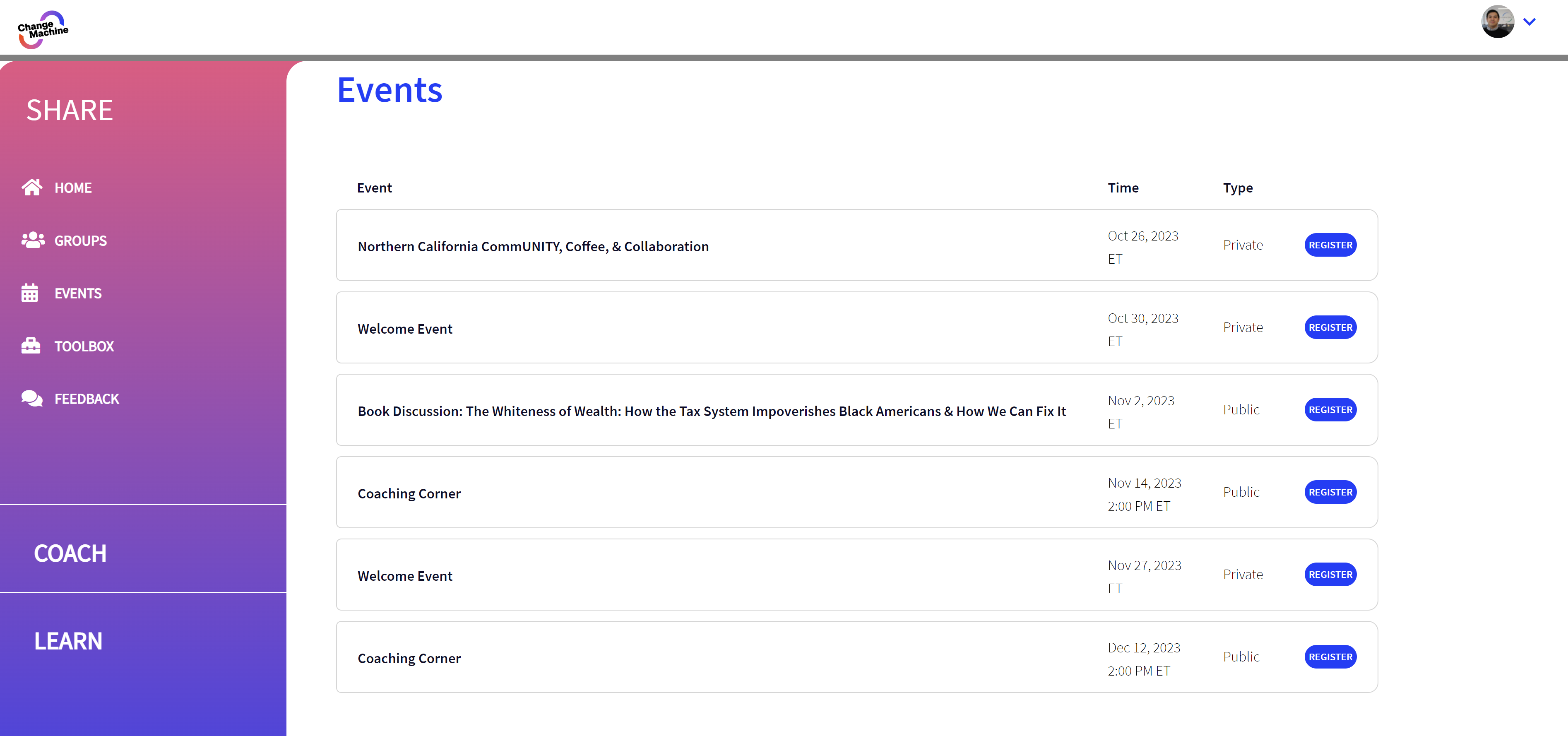This screenshot has width=1568, height=736.
Task: Expand the LEARN sidebar section
Action: [68, 640]
